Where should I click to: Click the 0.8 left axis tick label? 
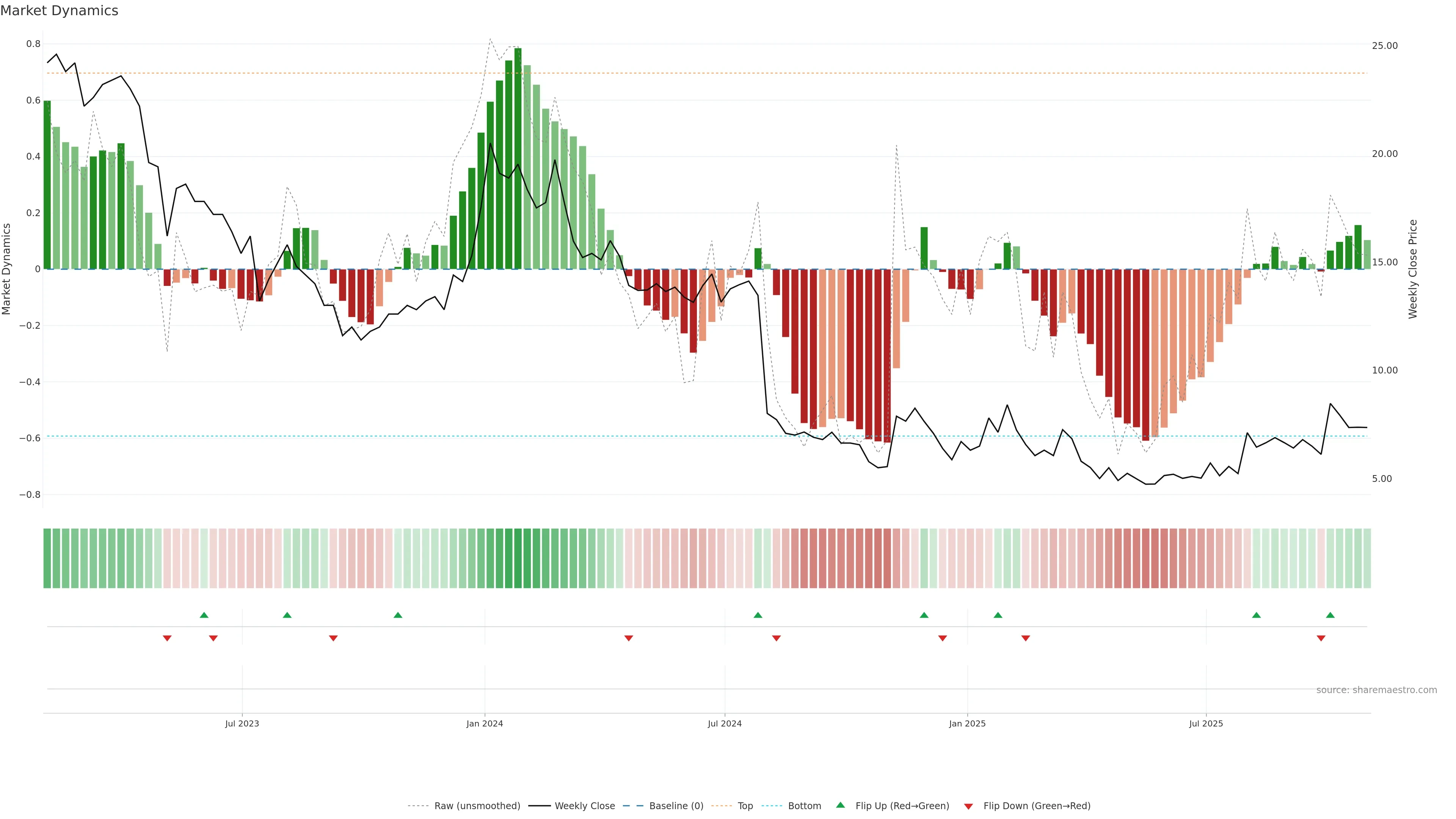(x=33, y=44)
